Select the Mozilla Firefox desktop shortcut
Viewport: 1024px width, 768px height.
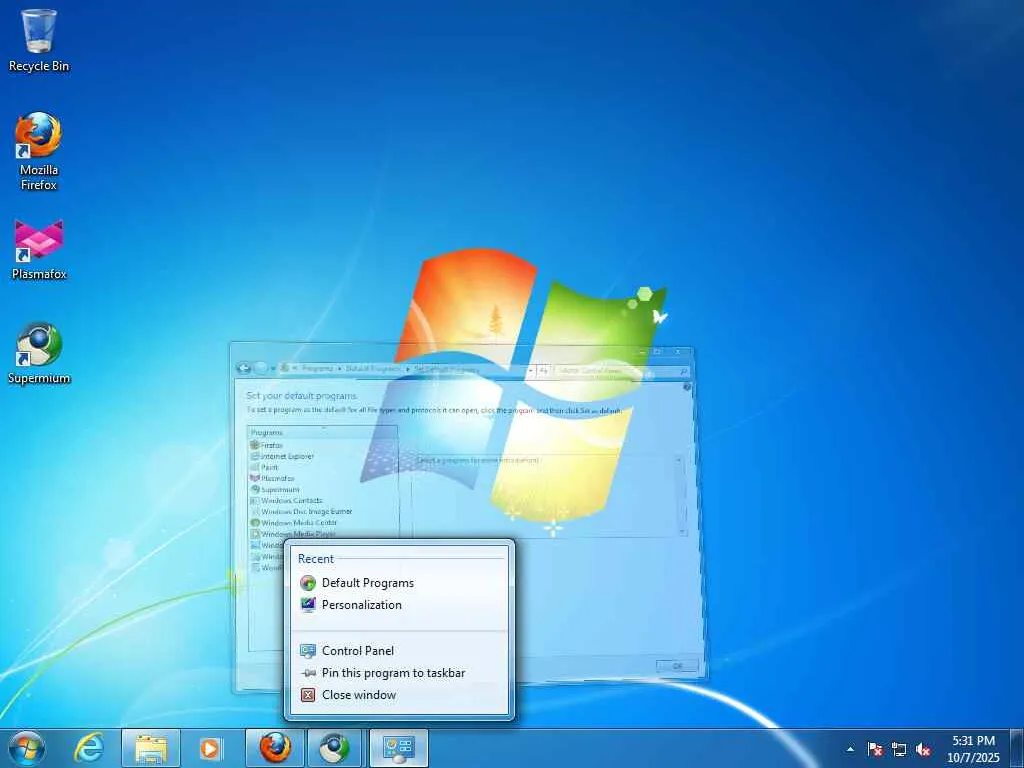39,151
